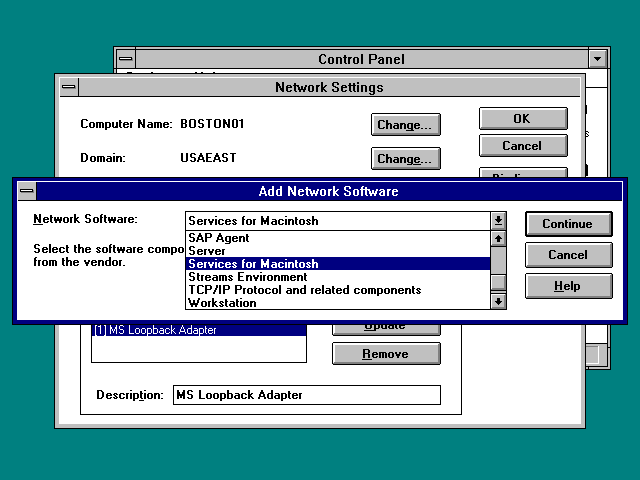
Task: Open the Network Software dropdown arrow
Action: (x=498, y=221)
